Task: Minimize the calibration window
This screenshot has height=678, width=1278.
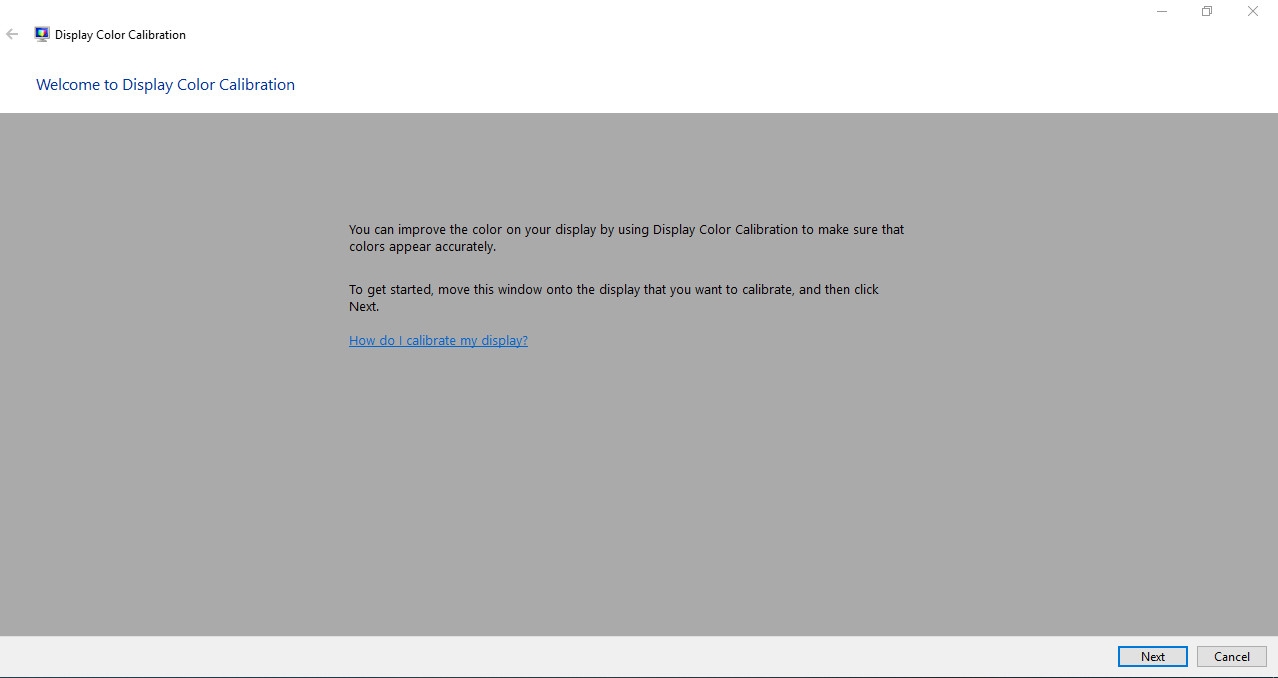Action: click(1162, 11)
